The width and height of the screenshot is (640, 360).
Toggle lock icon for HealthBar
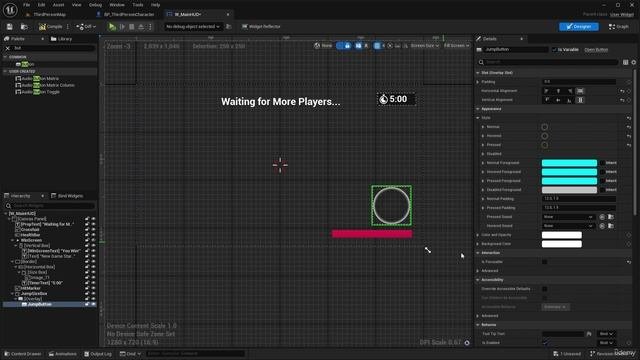pyautogui.click(x=87, y=235)
